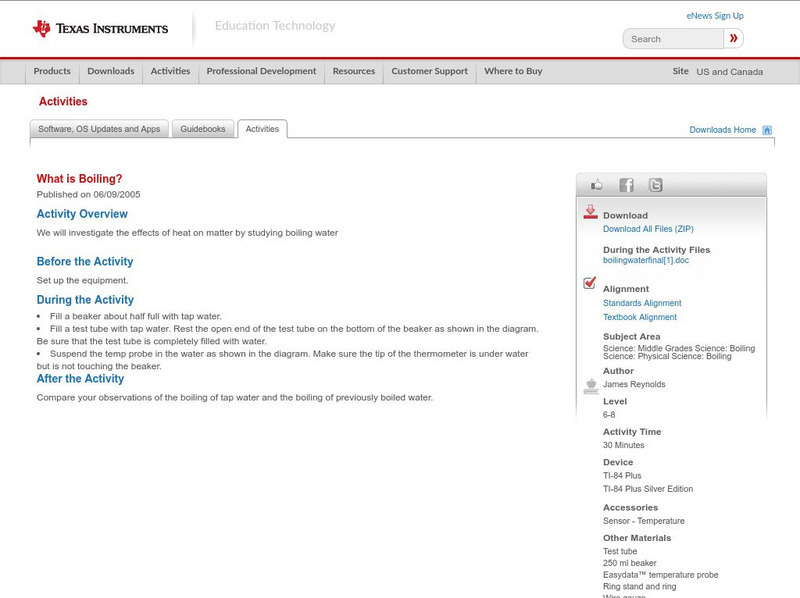This screenshot has height=598, width=800.
Task: Share the activity via the Facebook icon
Action: [625, 184]
